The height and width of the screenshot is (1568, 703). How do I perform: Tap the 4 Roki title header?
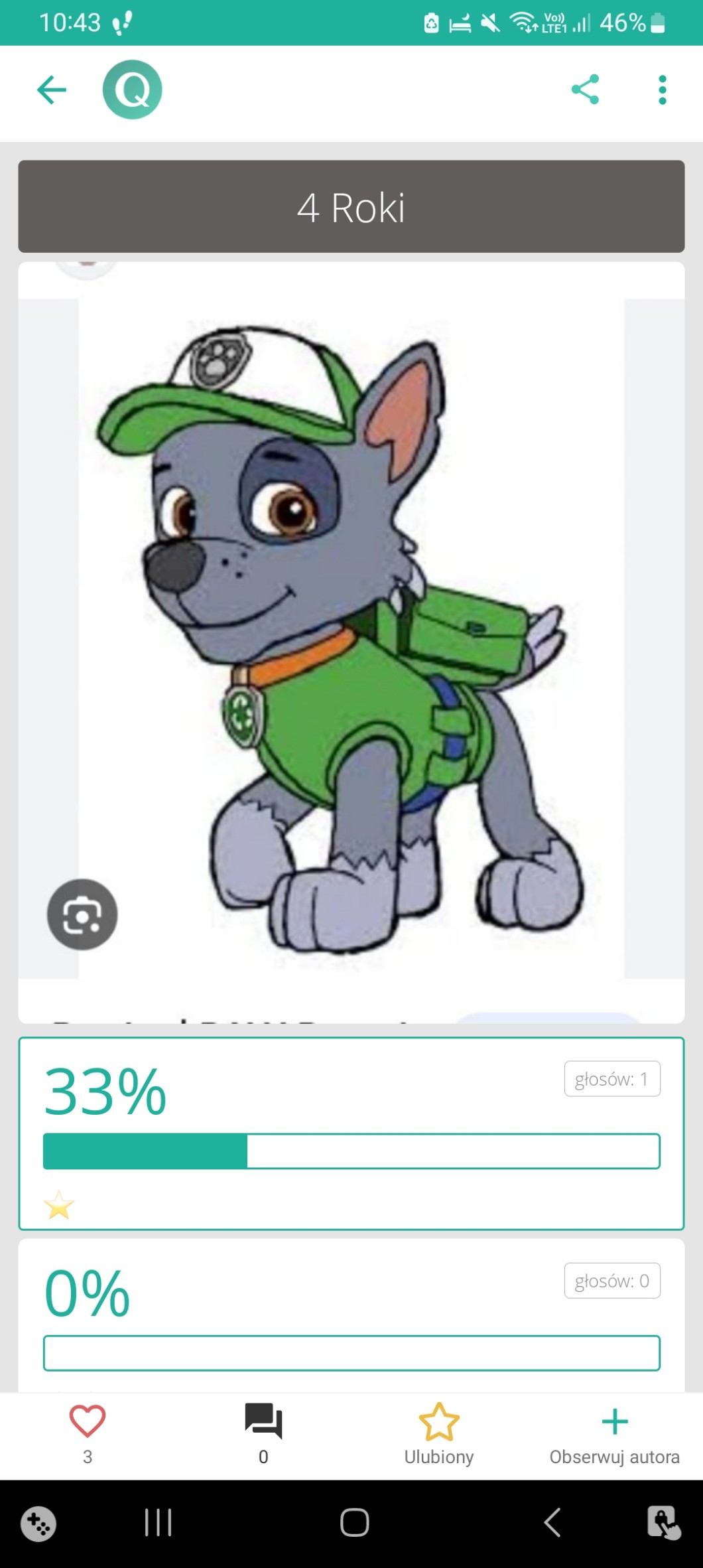[x=351, y=206]
